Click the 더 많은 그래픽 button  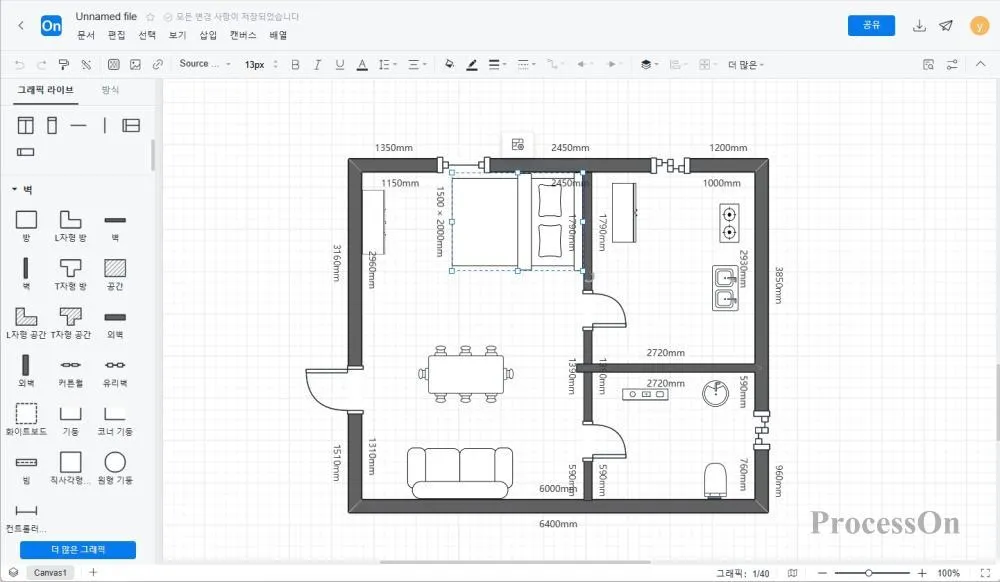pyautogui.click(x=78, y=549)
